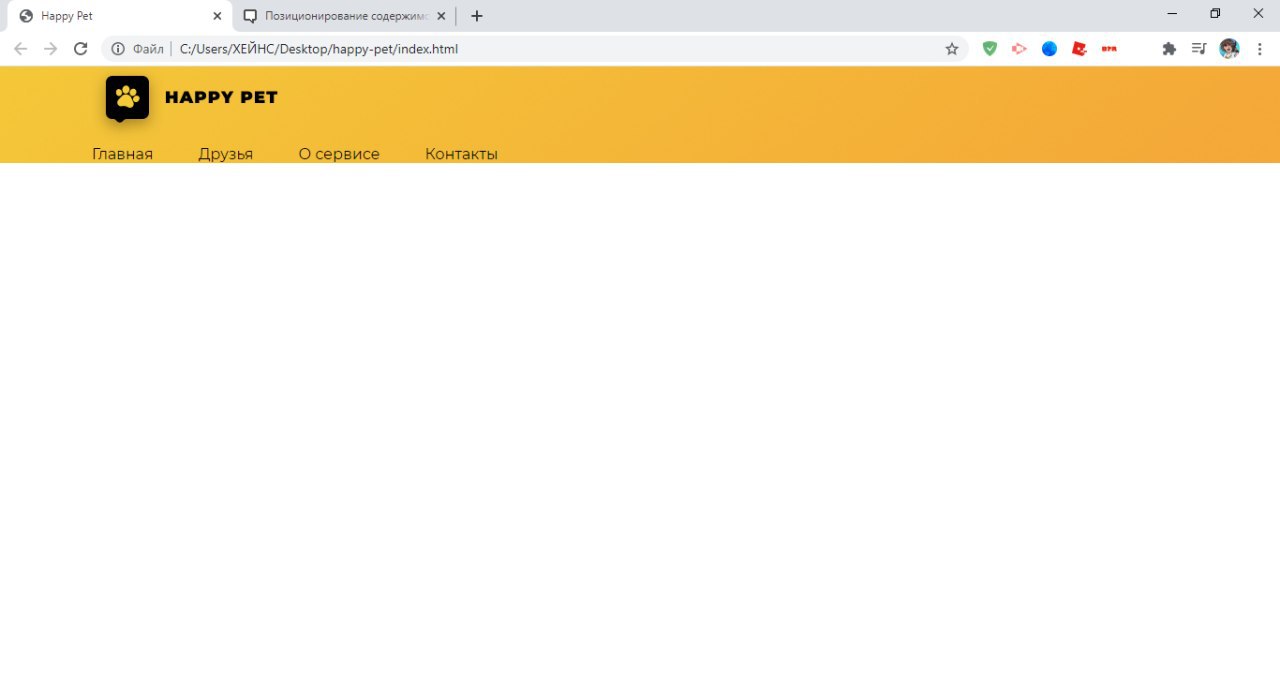Minimize the Chrome window
The height and width of the screenshot is (682, 1280).
click(1172, 14)
